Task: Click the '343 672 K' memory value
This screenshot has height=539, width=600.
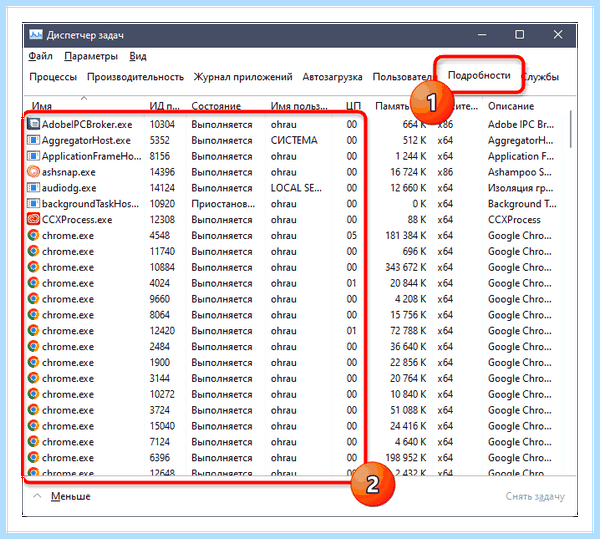Action: tap(406, 267)
